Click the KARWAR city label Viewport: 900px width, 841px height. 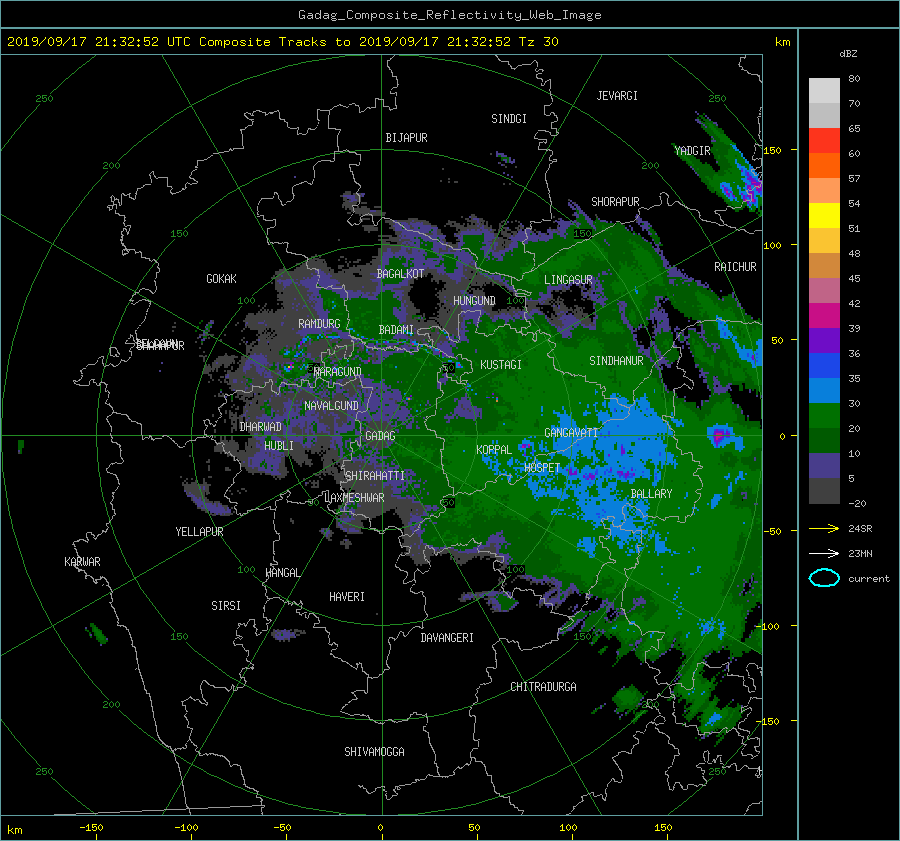click(x=82, y=562)
